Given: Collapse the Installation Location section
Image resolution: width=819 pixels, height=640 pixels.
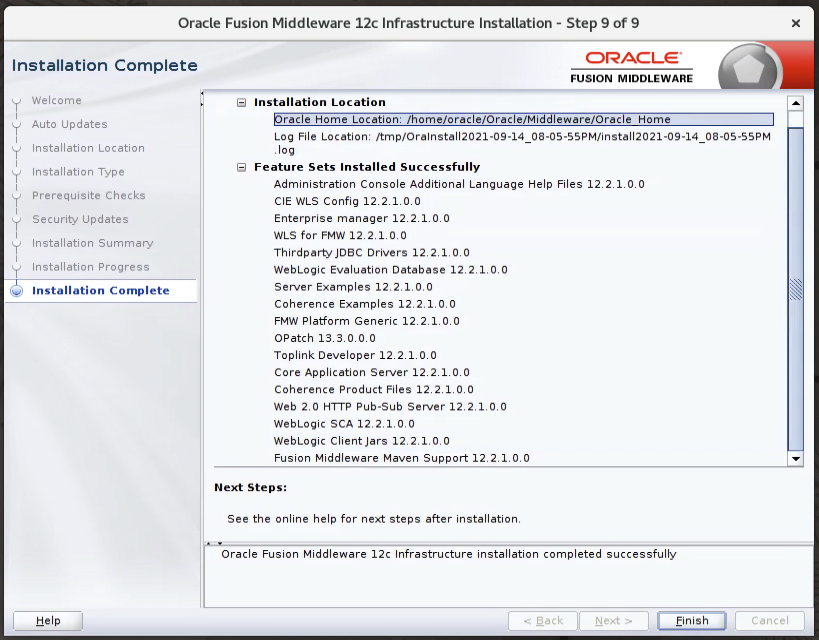Looking at the screenshot, I should coord(241,102).
